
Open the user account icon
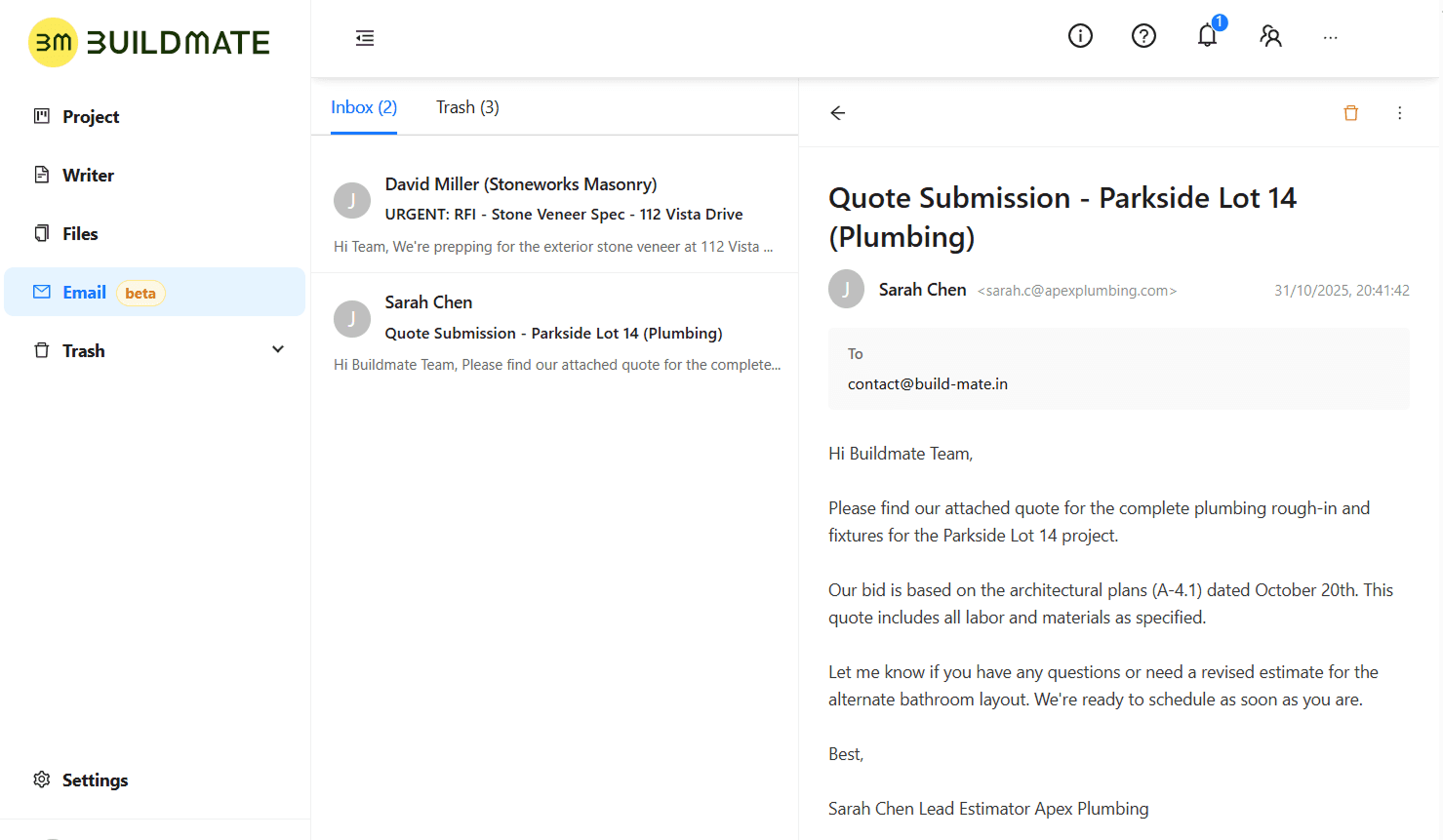click(1270, 36)
